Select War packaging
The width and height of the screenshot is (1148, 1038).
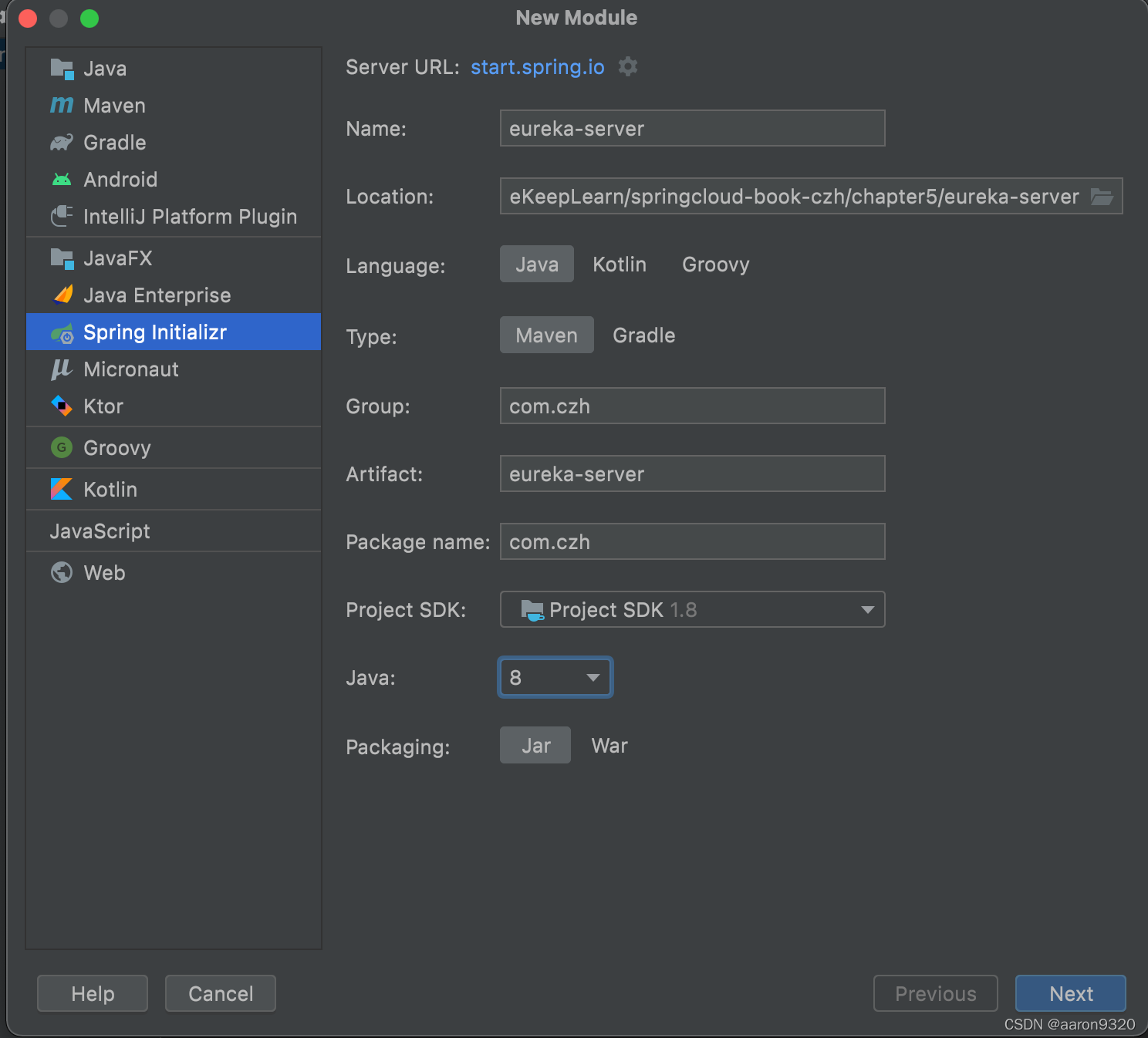click(x=609, y=746)
